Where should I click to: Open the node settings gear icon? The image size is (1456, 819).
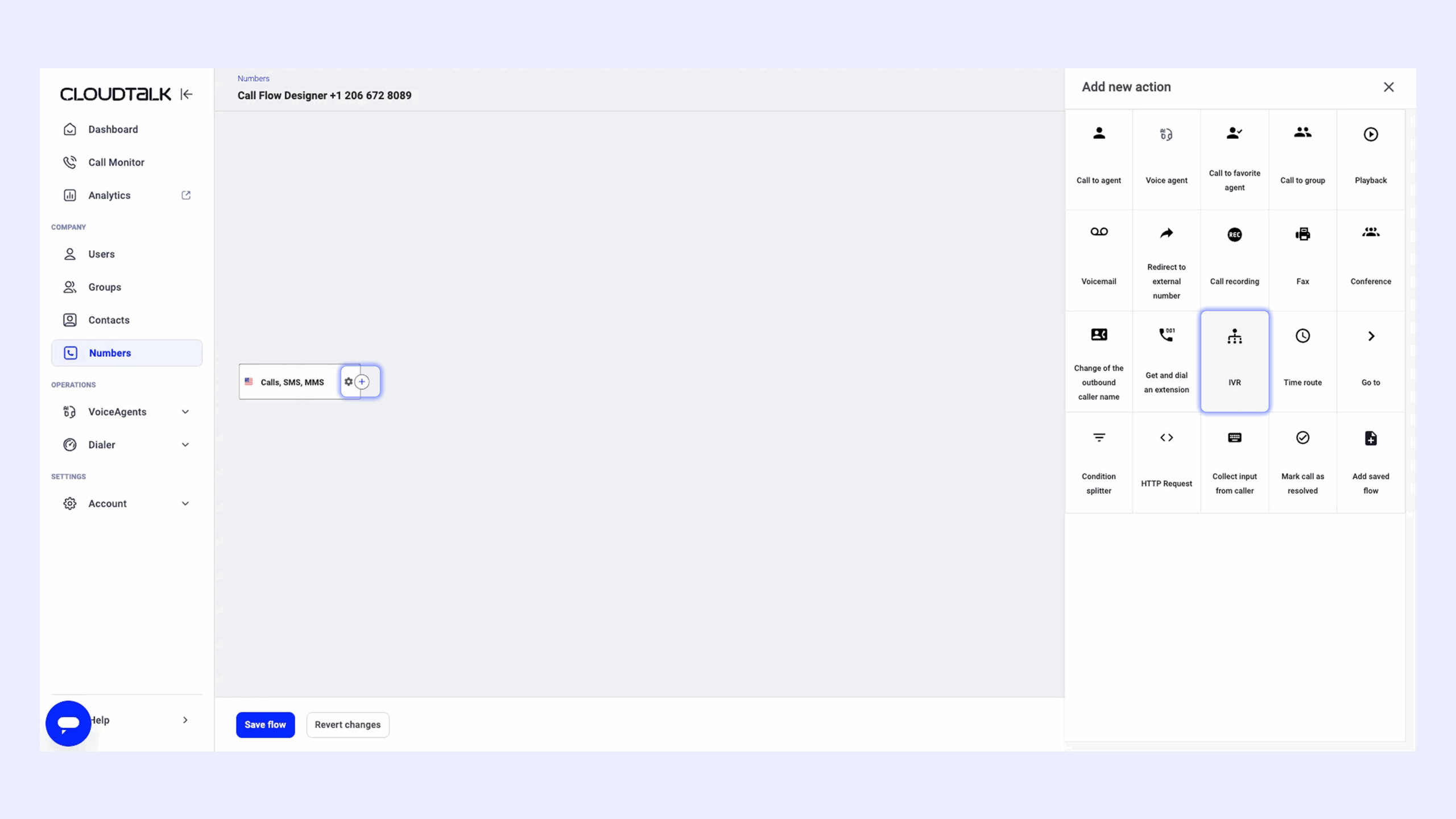pos(348,382)
